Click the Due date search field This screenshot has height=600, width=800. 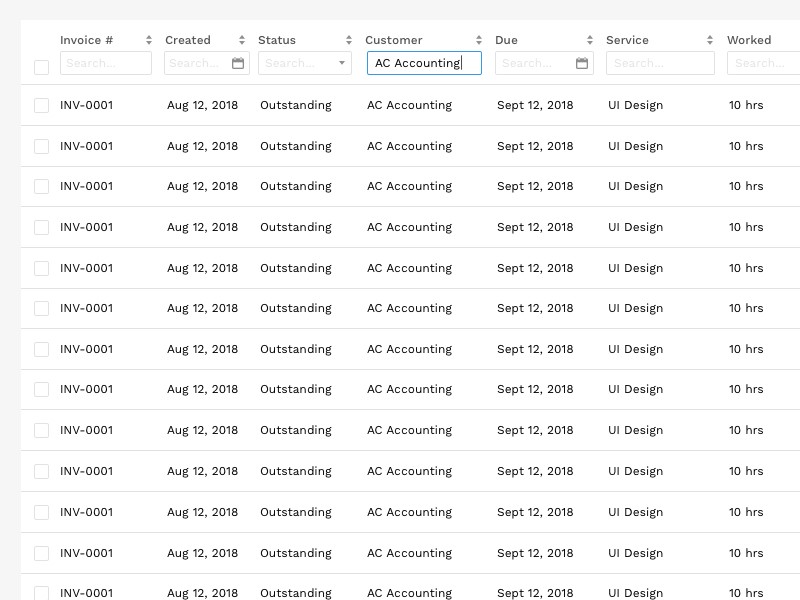coord(535,63)
